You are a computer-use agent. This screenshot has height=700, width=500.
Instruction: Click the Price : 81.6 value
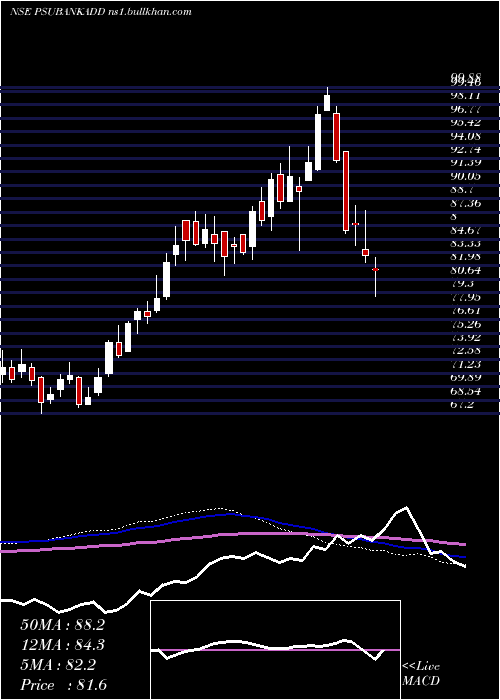click(x=63, y=685)
